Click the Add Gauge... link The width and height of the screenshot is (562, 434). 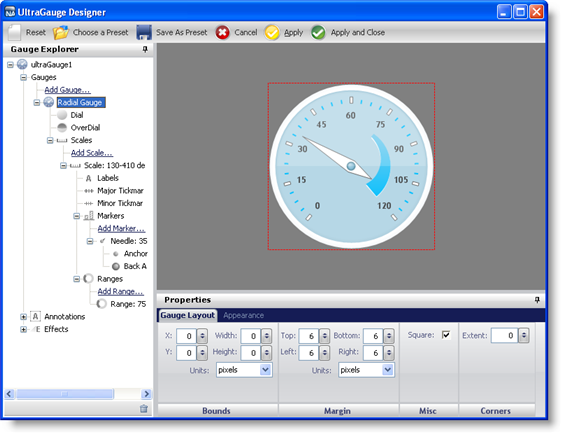click(x=67, y=90)
